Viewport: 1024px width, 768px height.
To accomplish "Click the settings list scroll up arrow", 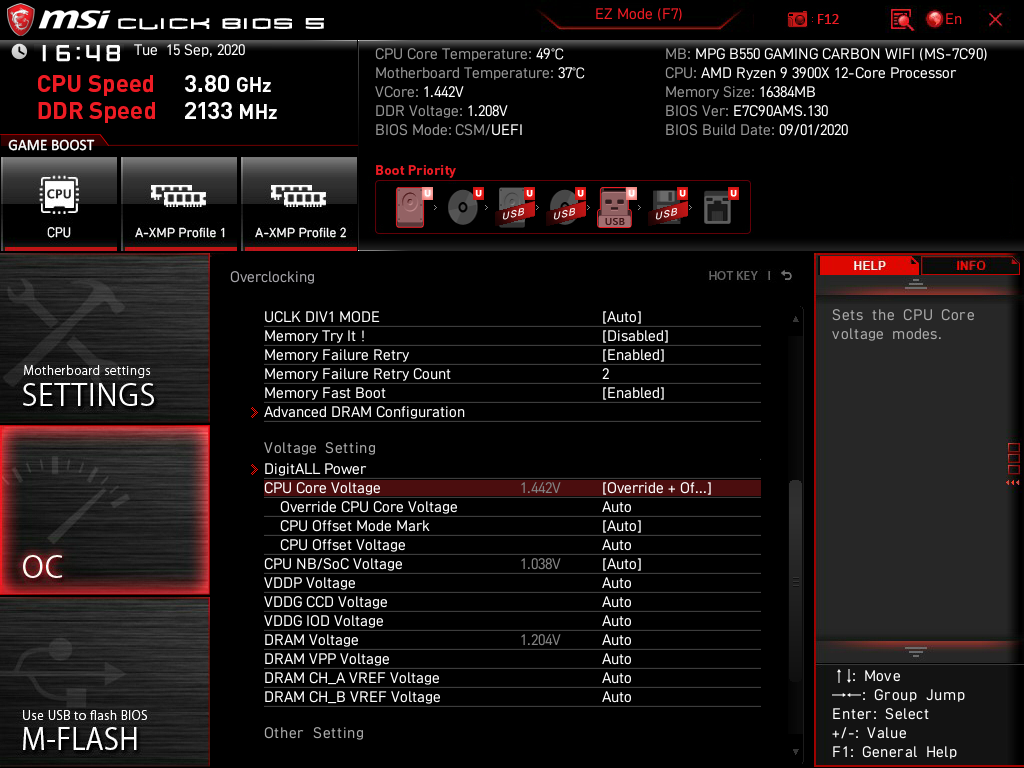I will [795, 319].
